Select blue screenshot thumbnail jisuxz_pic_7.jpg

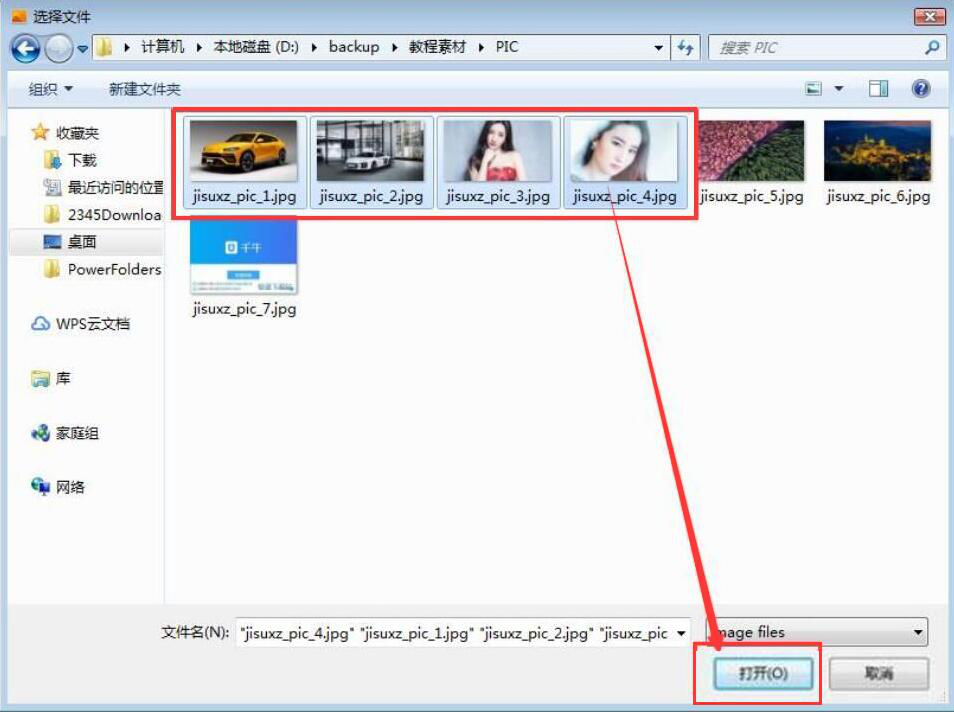coord(243,256)
